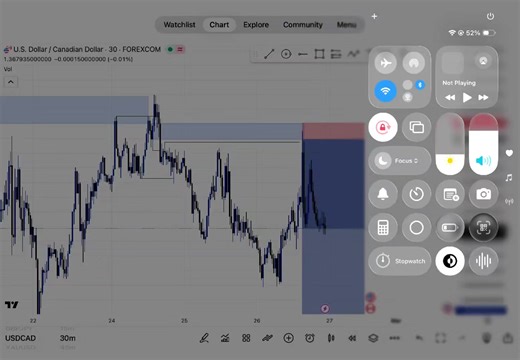Image resolution: width=520 pixels, height=360 pixels.
Task: Start screen recording
Action: pos(416,228)
